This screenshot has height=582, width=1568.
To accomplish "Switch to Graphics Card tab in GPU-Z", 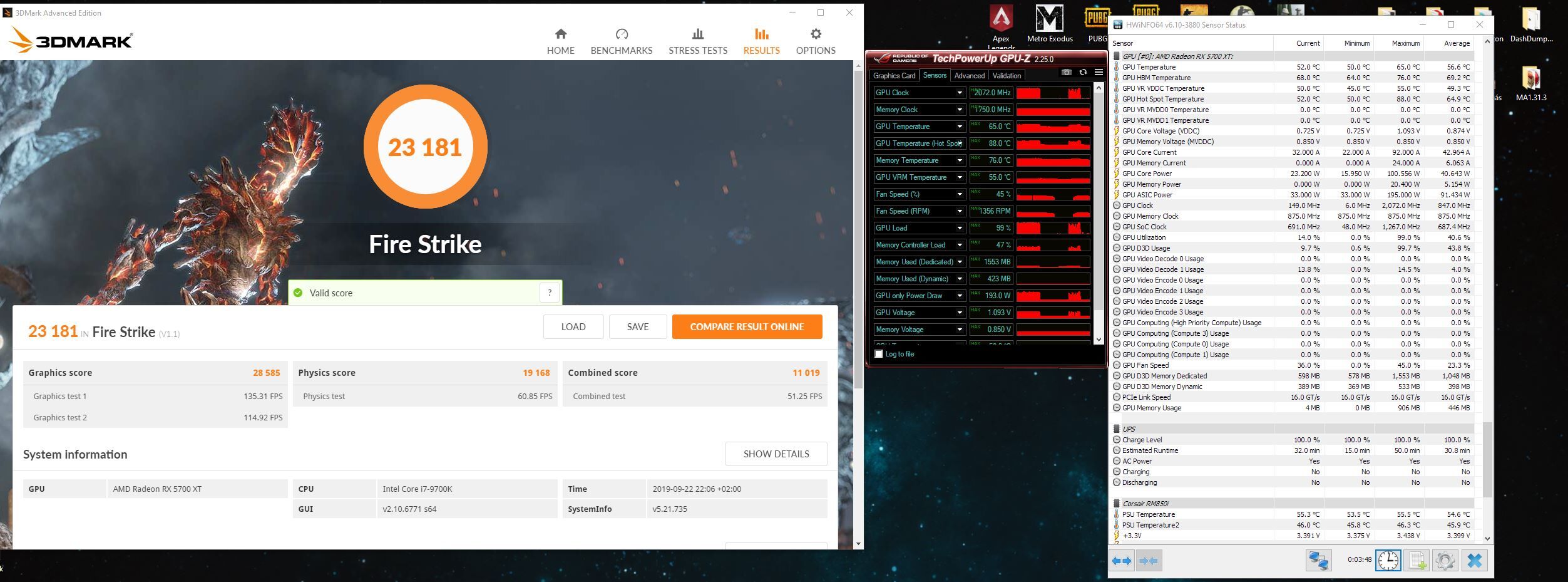I will pyautogui.click(x=894, y=76).
